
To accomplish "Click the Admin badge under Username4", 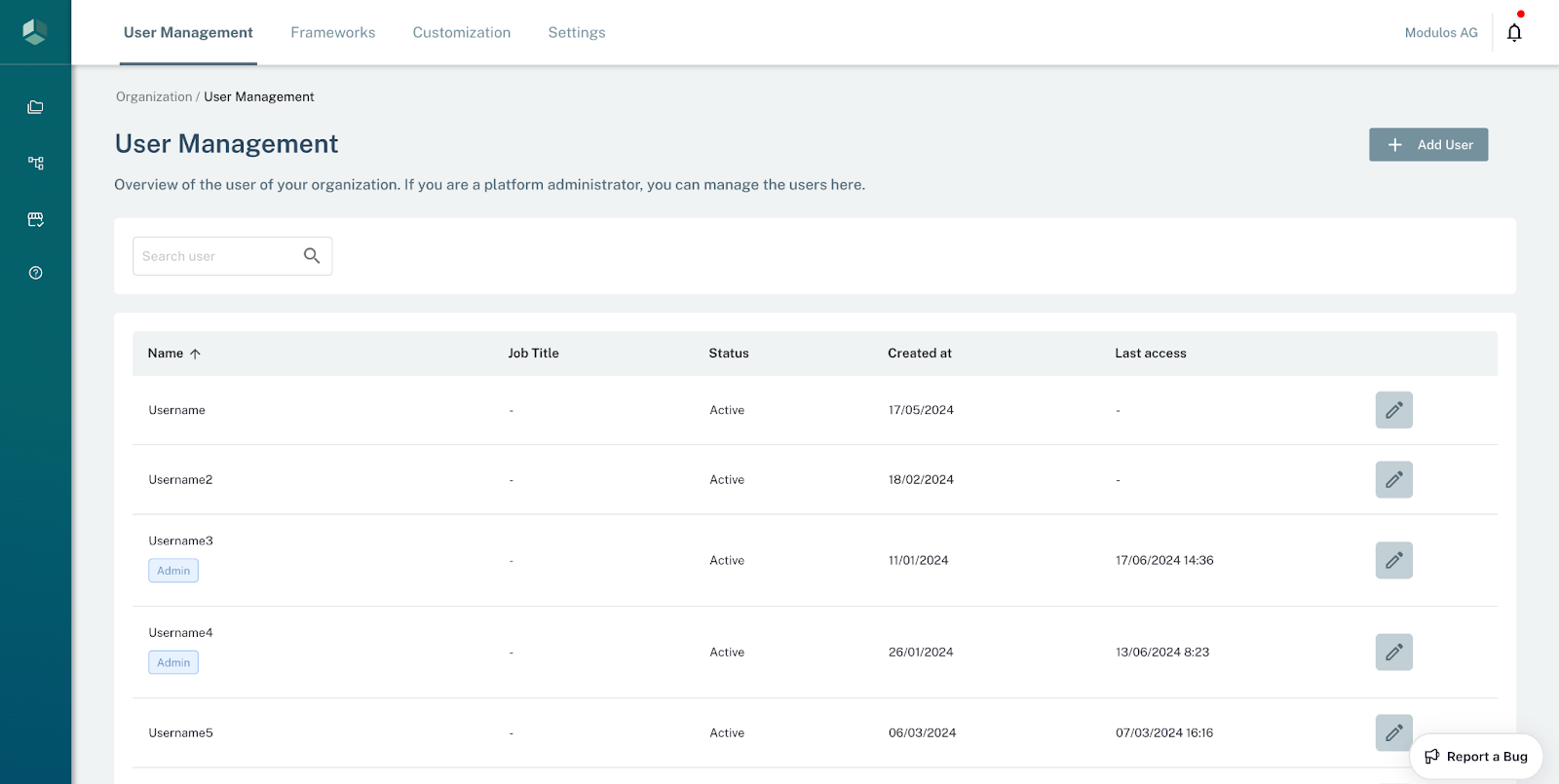I will [x=173, y=662].
